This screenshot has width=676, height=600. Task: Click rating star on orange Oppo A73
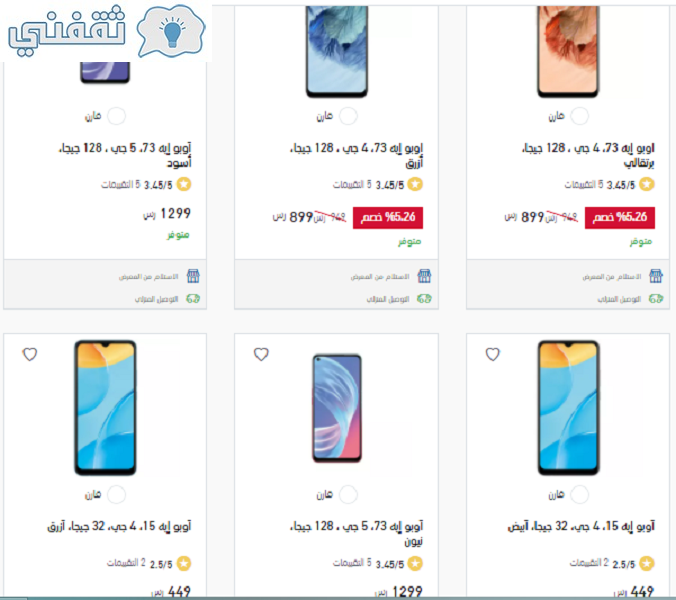(647, 184)
